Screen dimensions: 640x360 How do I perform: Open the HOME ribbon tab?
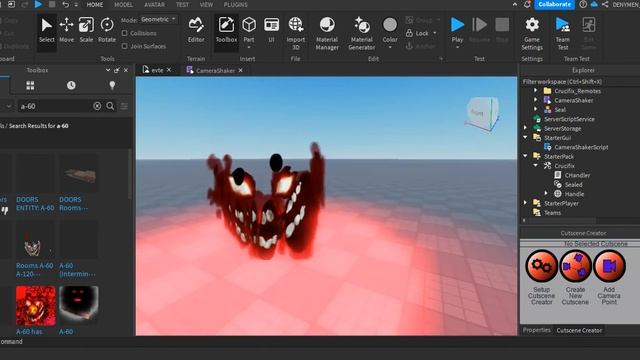click(x=95, y=4)
